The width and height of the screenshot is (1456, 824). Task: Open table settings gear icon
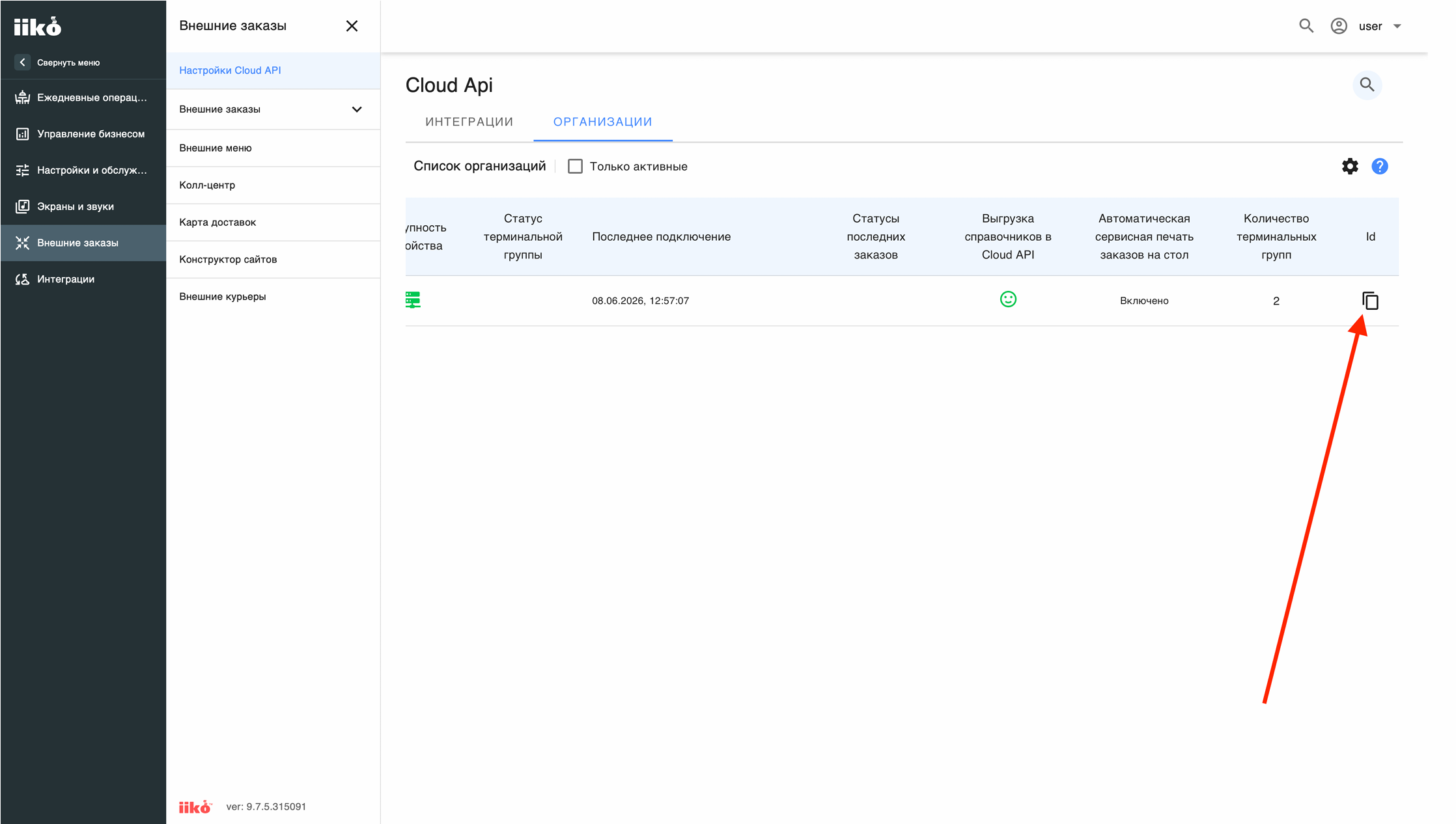point(1350,166)
